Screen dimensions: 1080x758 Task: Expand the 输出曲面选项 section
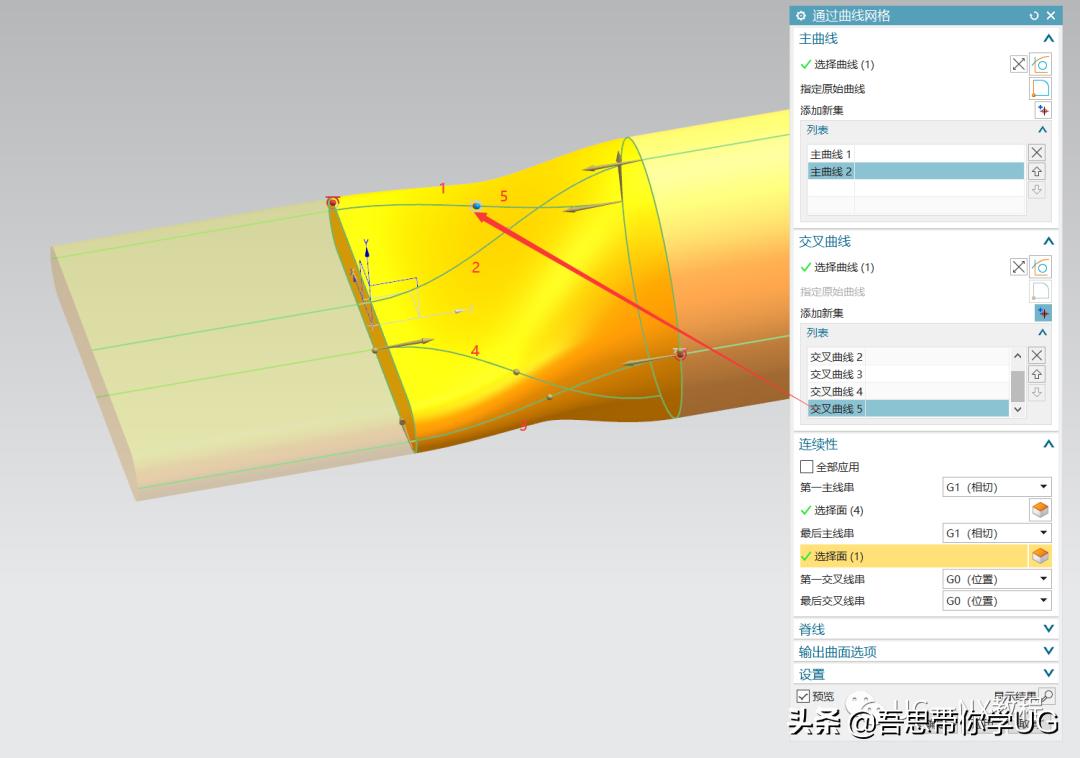coord(1048,651)
